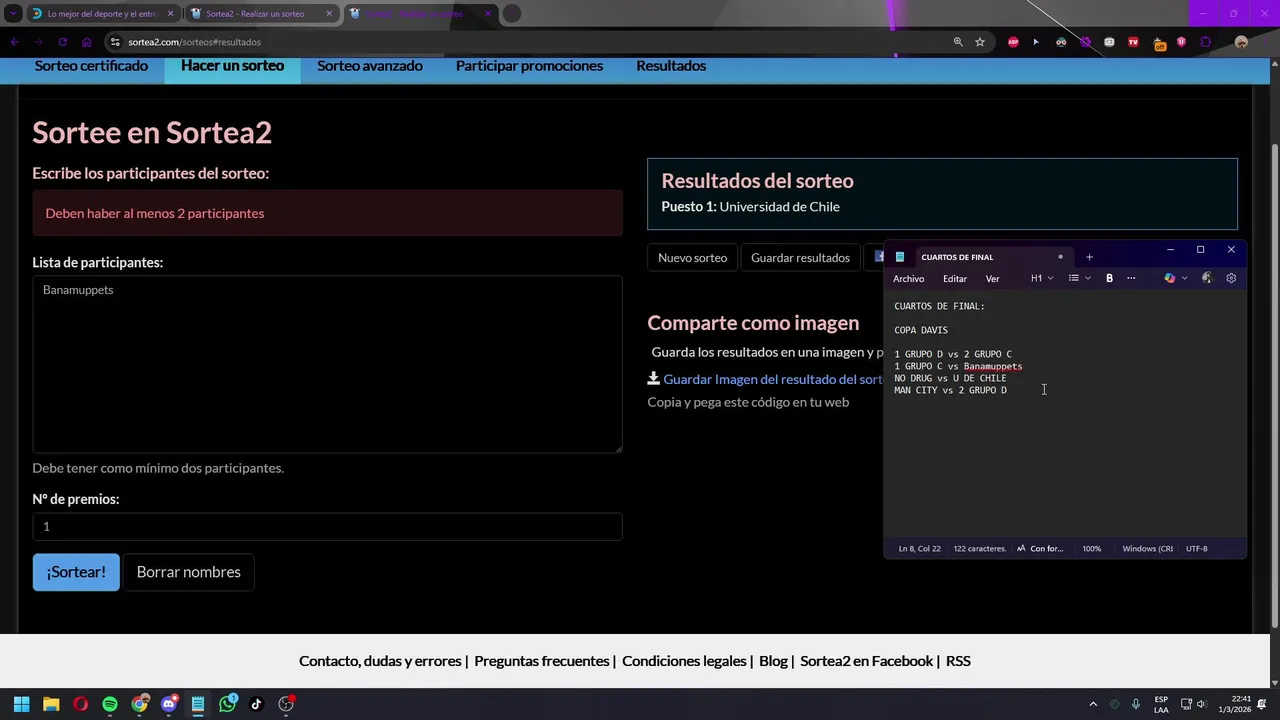Click the Ln 8, Col 22 status indicator
The image size is (1280, 720).
coord(919,548)
